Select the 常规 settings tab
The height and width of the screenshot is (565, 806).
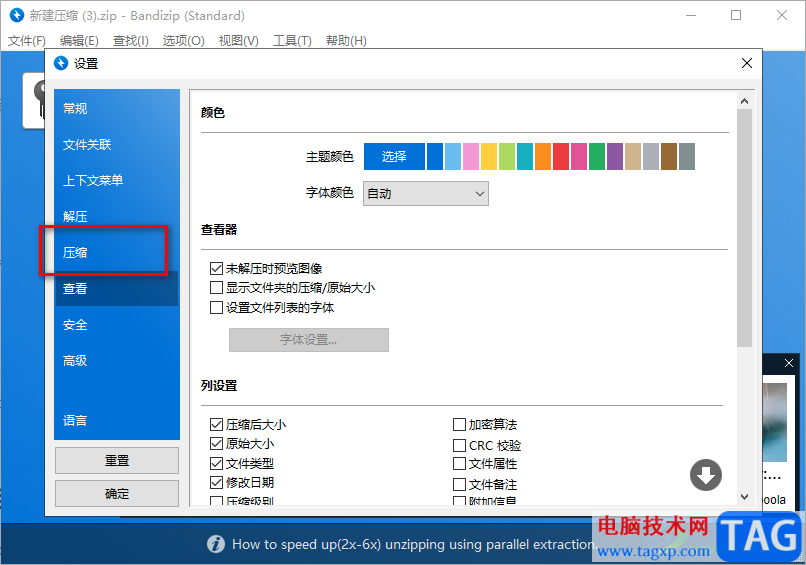(117, 108)
